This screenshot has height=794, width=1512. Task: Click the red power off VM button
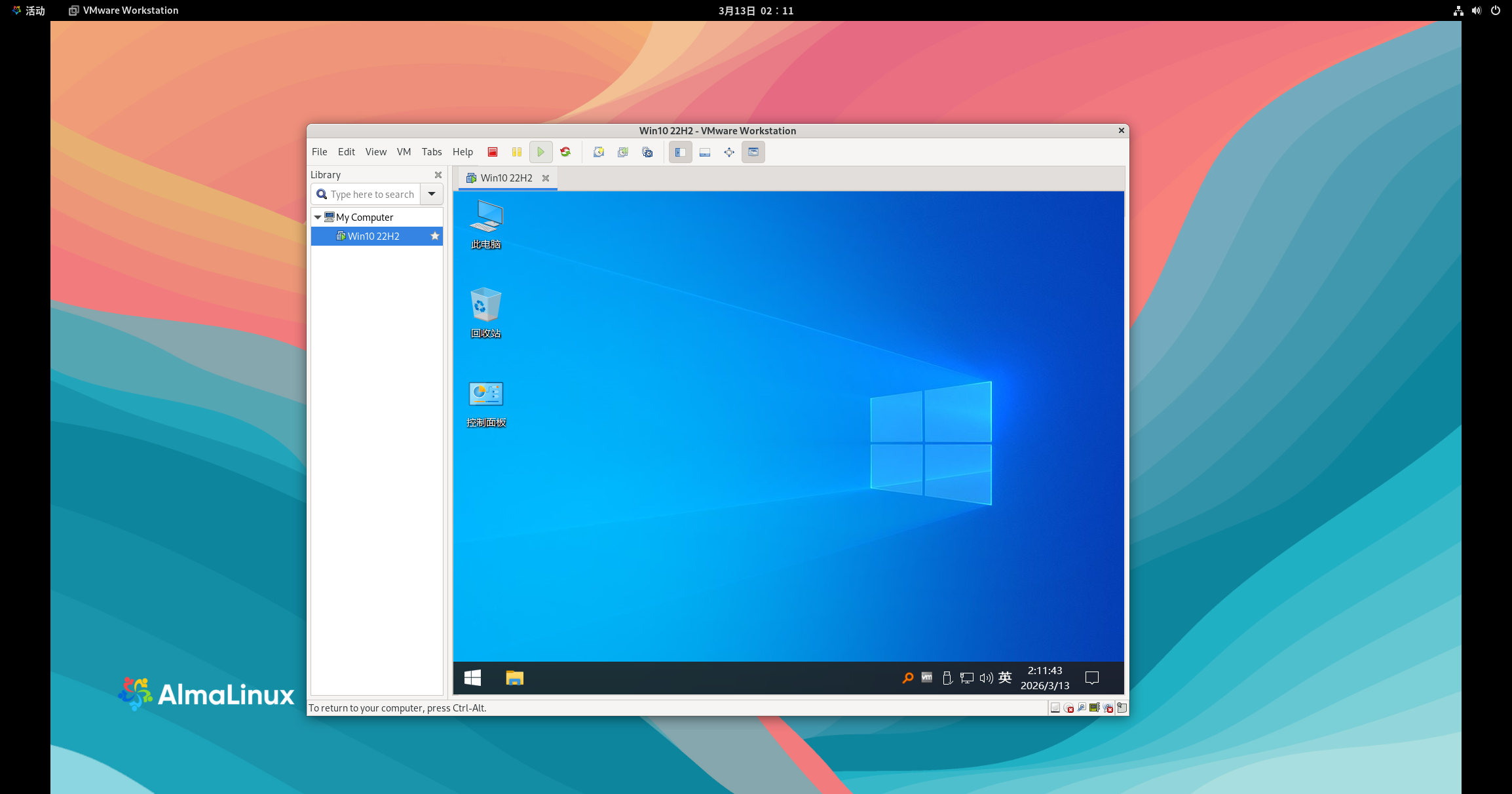(x=493, y=152)
